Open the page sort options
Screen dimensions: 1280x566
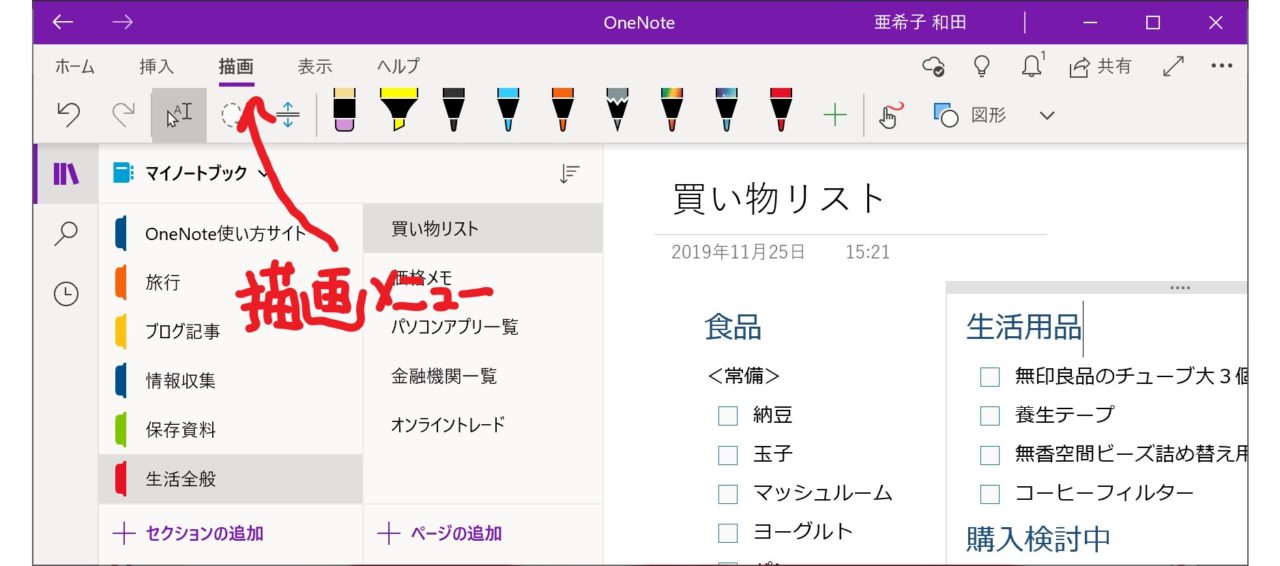pos(569,174)
